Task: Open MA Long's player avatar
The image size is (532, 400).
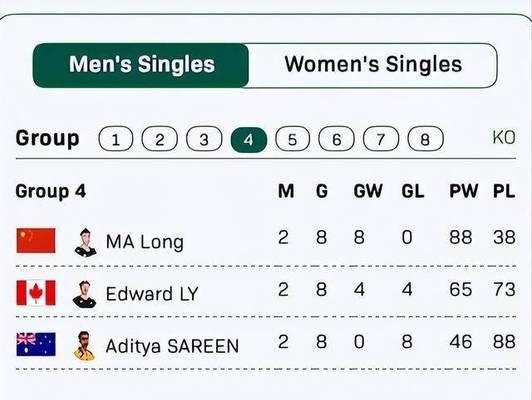Action: tap(86, 242)
